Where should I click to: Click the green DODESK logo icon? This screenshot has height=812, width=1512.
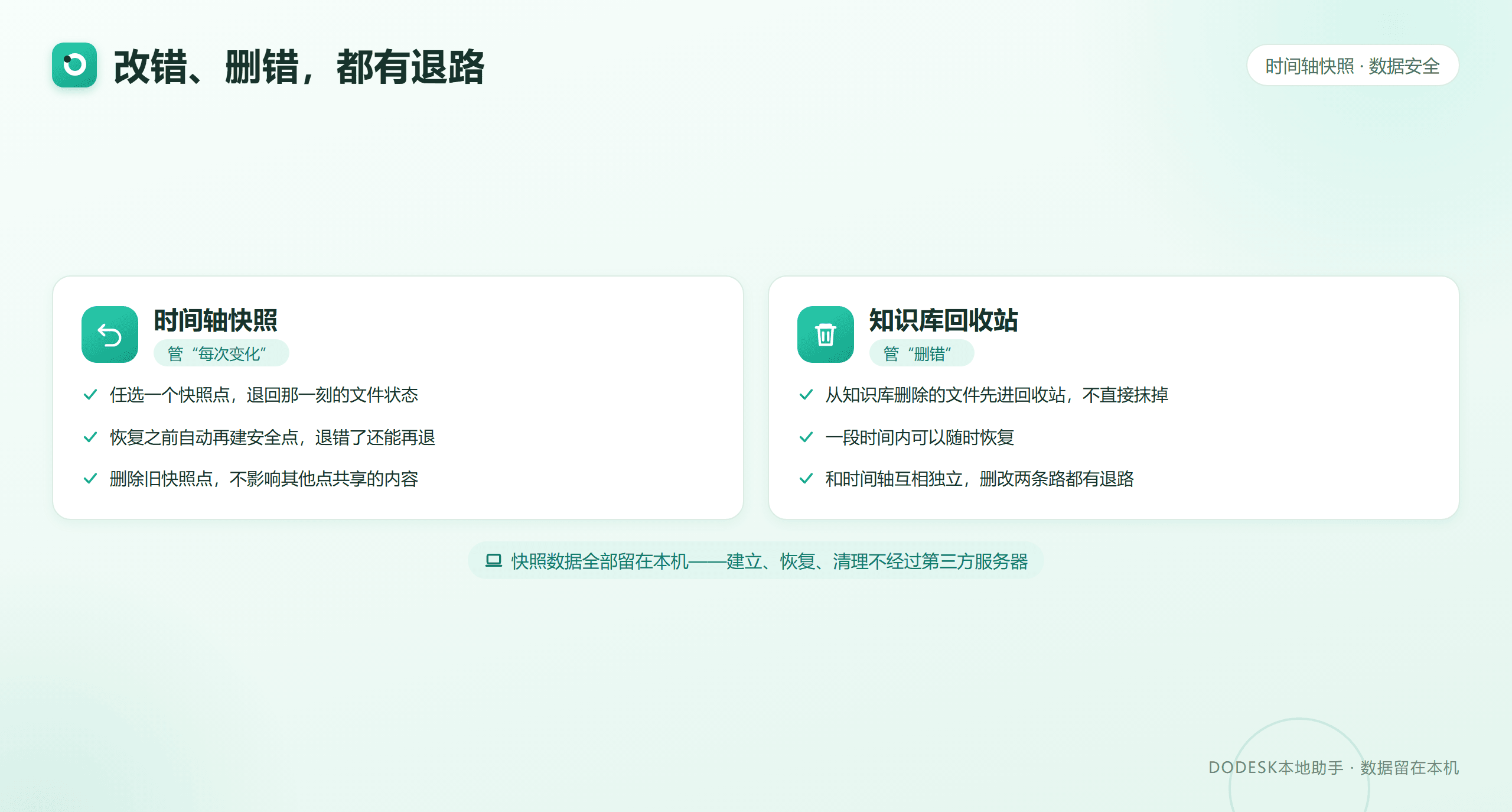pos(74,65)
